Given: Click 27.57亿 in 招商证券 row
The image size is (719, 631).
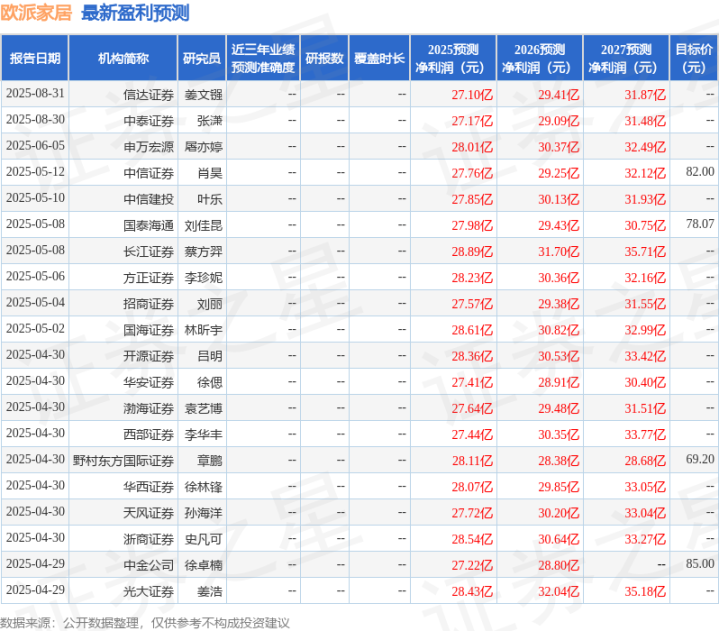Looking at the screenshot, I should [x=472, y=304].
